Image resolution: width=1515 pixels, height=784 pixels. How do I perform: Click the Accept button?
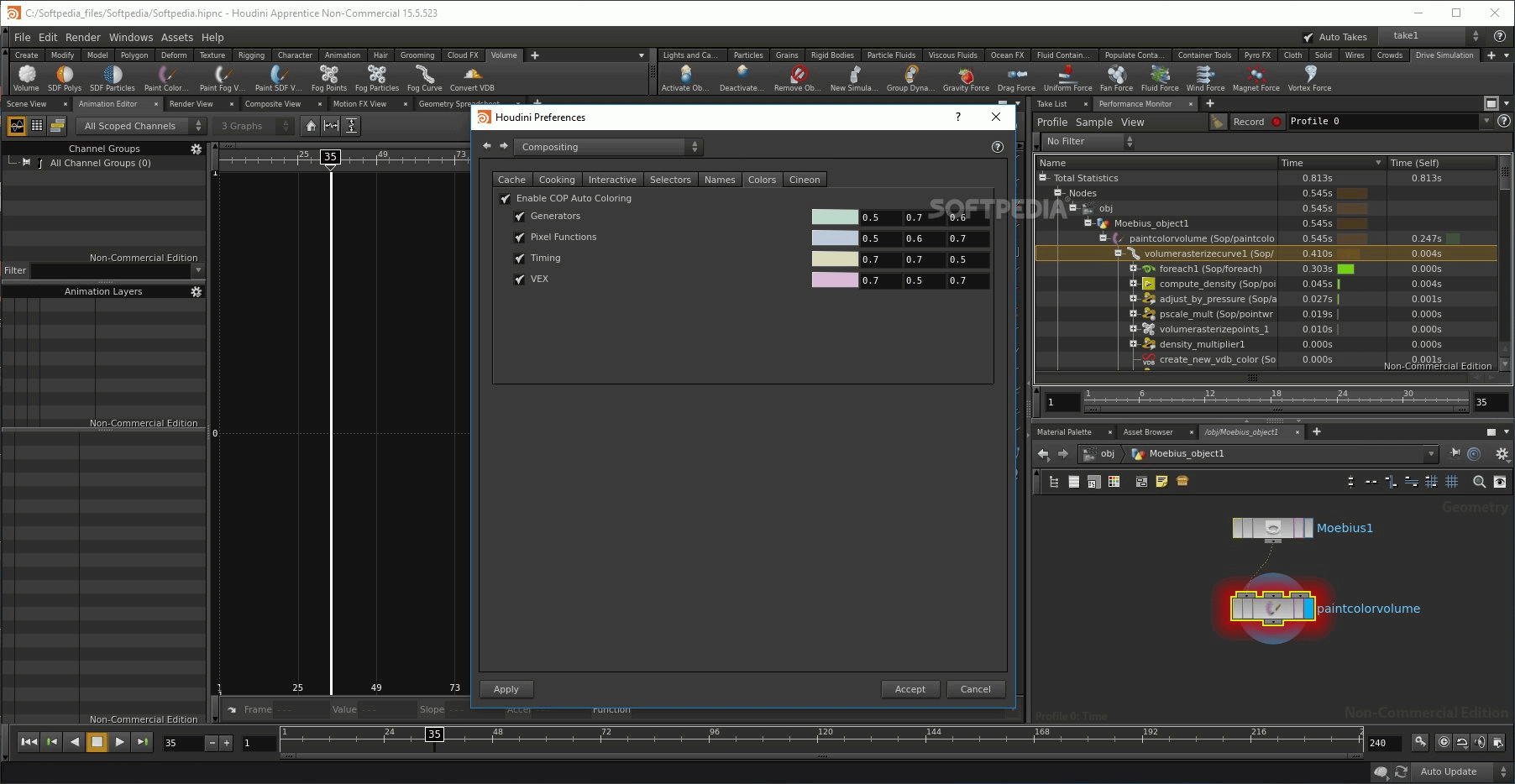(910, 689)
